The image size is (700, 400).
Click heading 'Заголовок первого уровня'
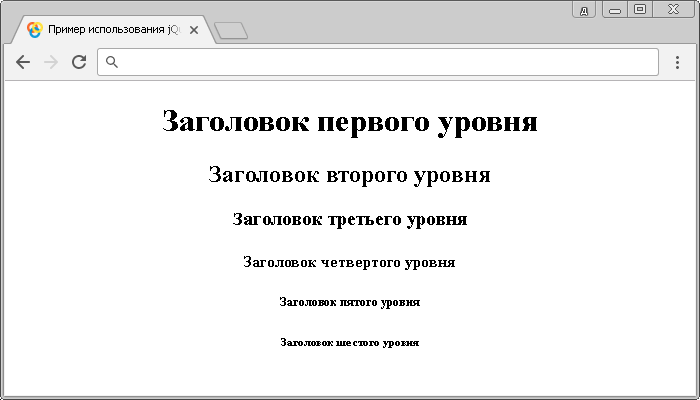click(x=350, y=121)
